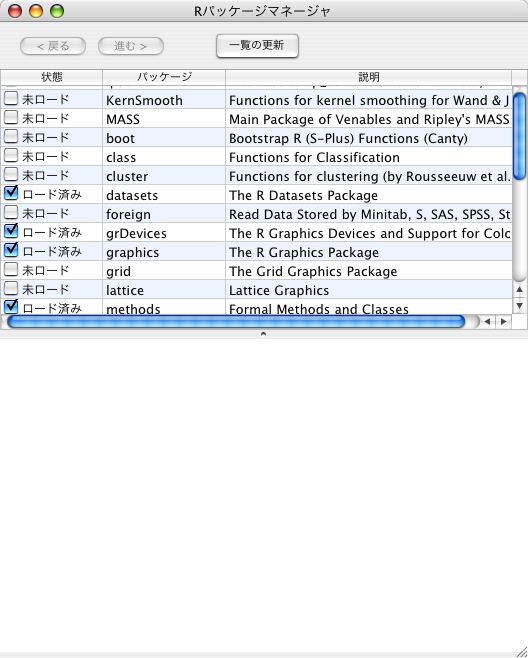Click the yellow minimize window button
Viewport: 528px width, 658px height.
click(x=36, y=11)
